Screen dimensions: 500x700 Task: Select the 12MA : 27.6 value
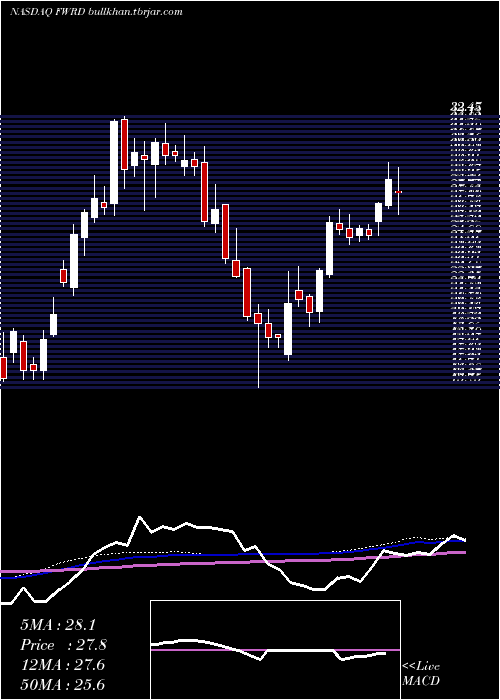[62, 665]
